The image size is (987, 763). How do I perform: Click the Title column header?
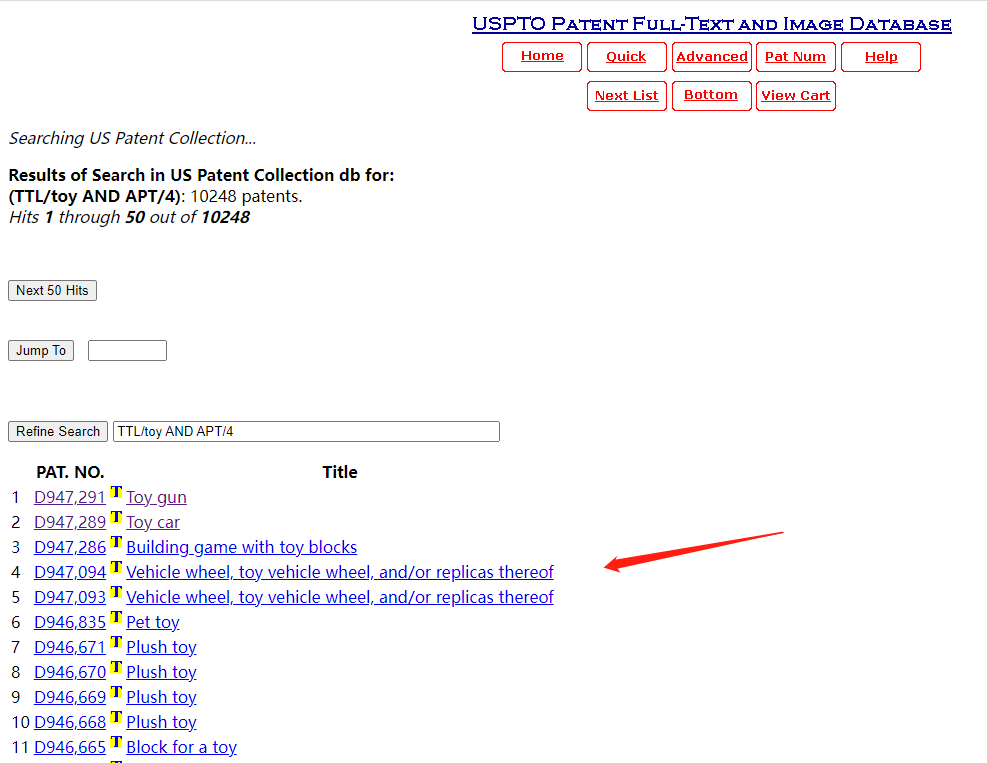coord(340,472)
